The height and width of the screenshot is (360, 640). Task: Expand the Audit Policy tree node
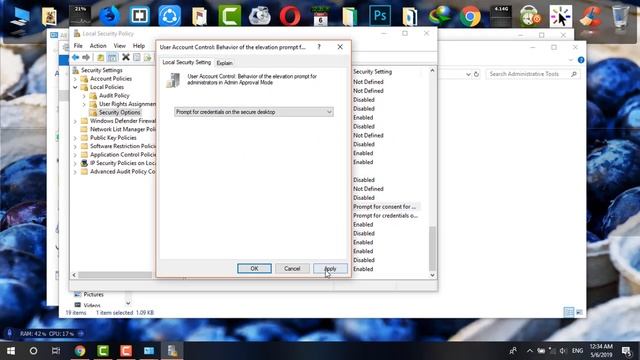point(84,96)
